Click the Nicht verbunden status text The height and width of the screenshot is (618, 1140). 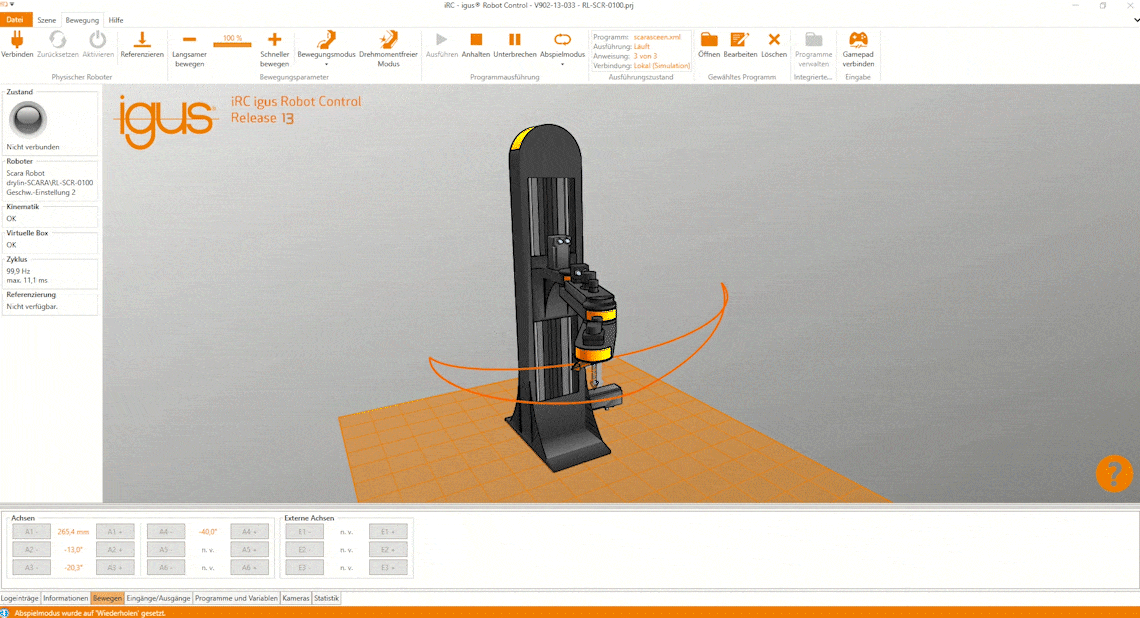33,147
